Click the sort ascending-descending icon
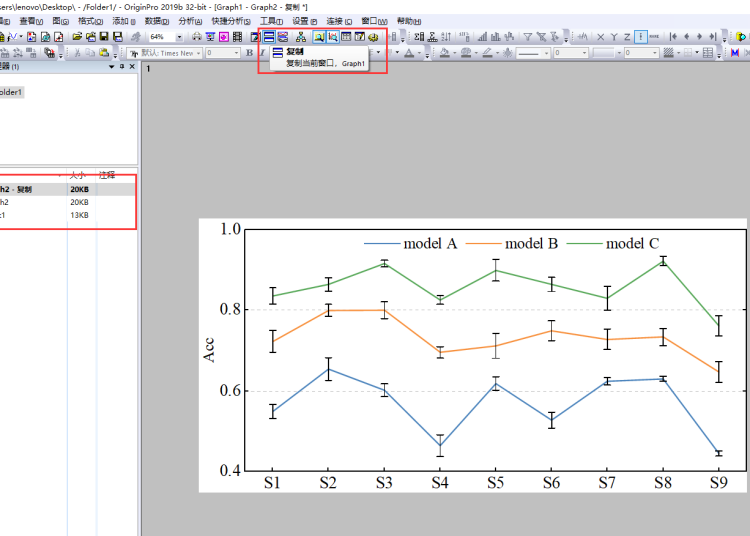 (446, 37)
